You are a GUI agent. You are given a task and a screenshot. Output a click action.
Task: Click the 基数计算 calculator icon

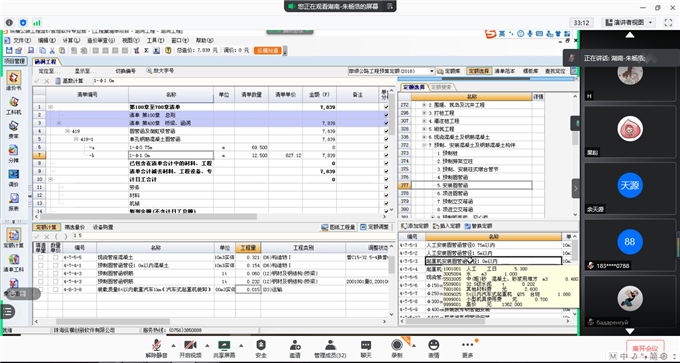pos(58,81)
